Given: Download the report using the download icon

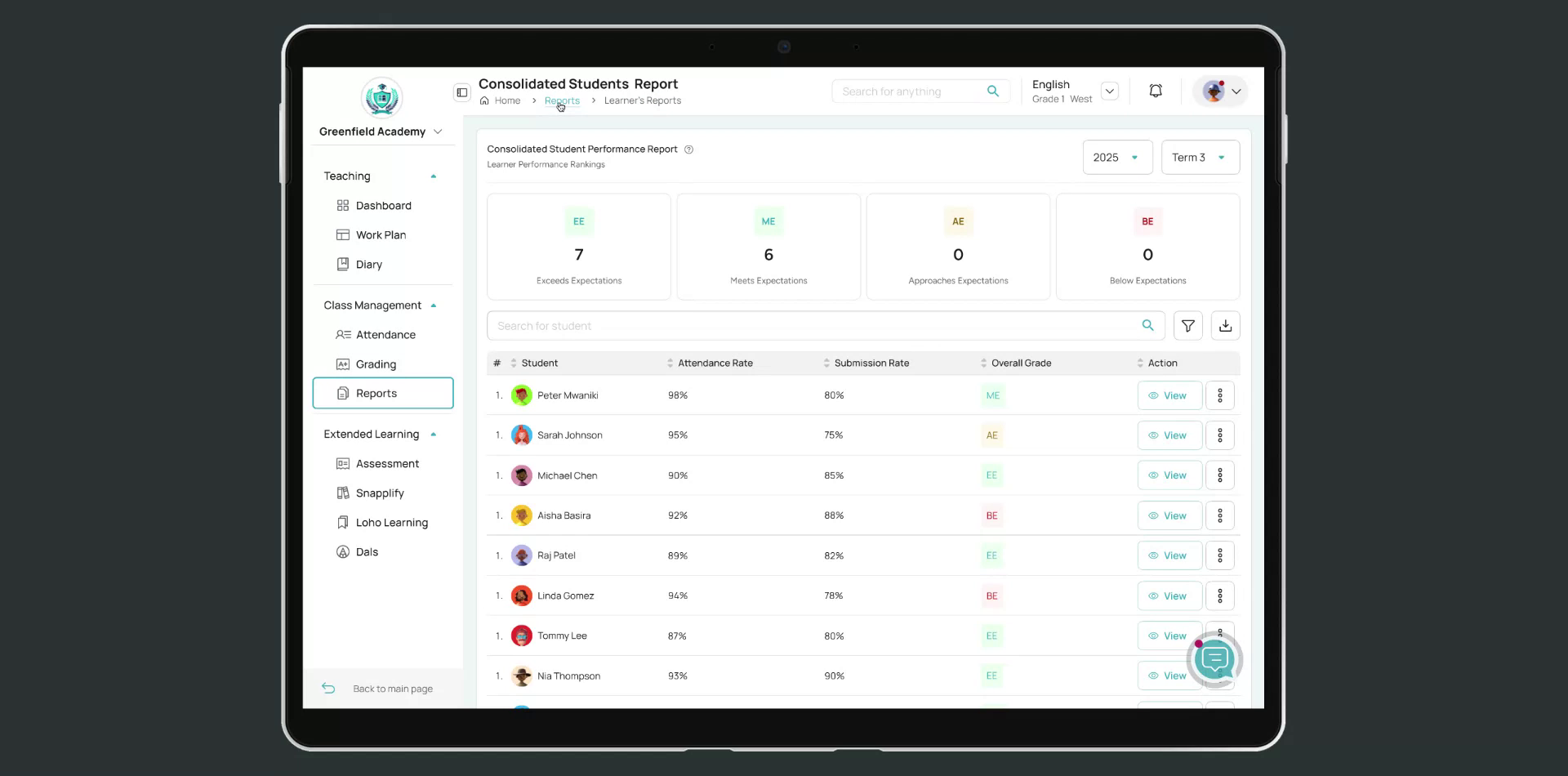Looking at the screenshot, I should pyautogui.click(x=1225, y=325).
